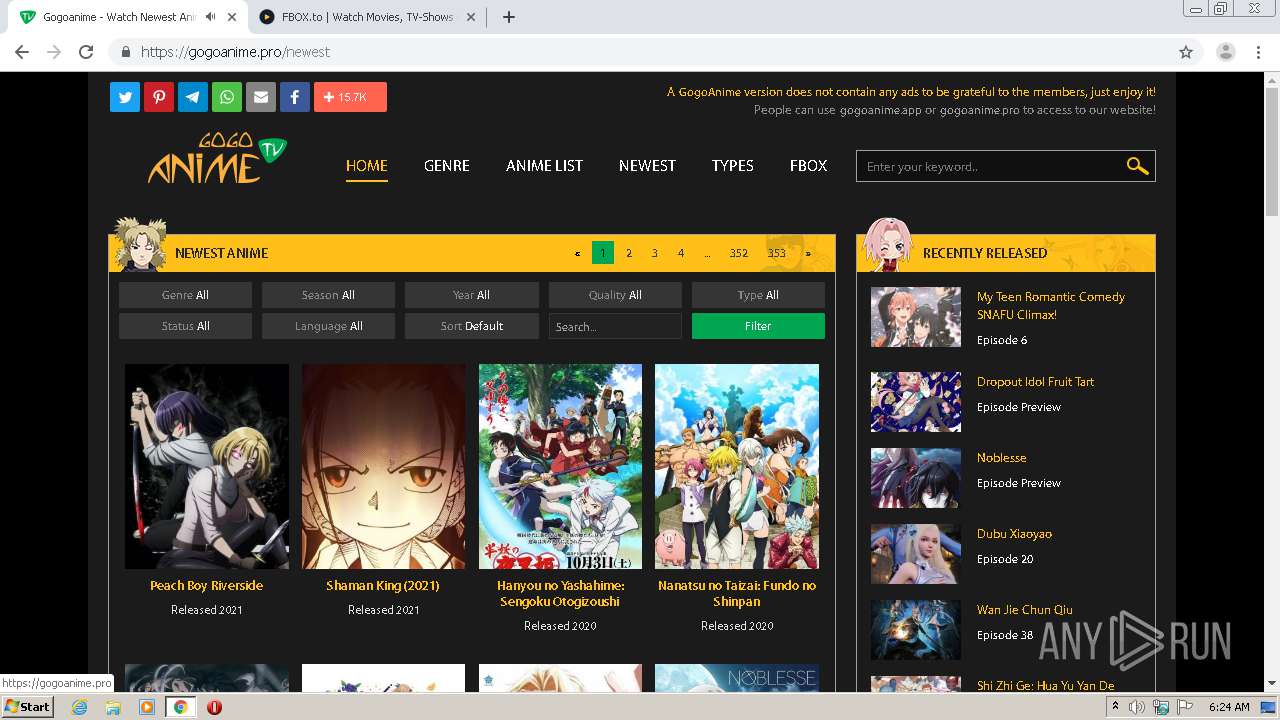The image size is (1280, 720).
Task: Mute the Gogoanime tab audio icon
Action: coord(210,17)
